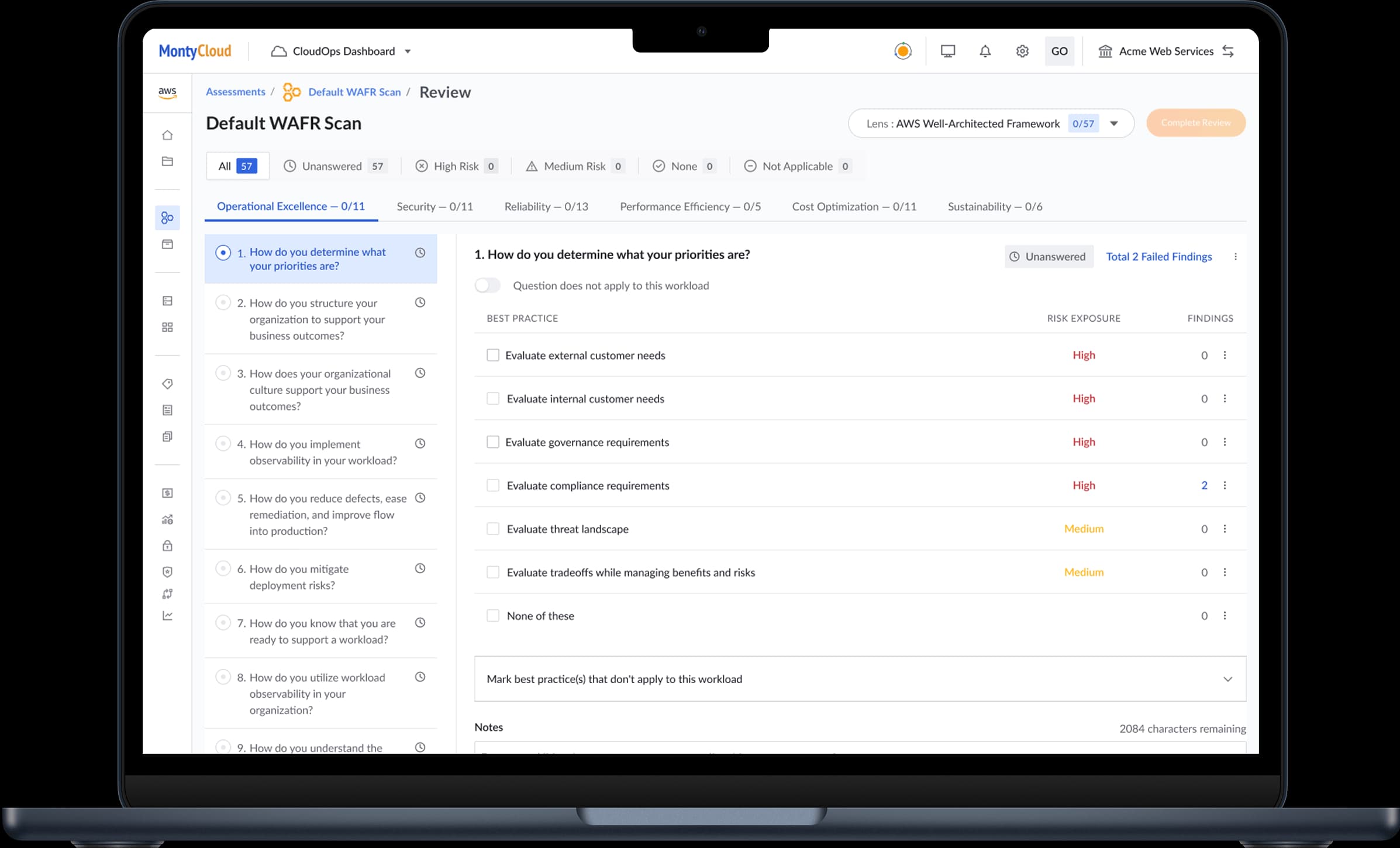The width and height of the screenshot is (1400, 848).
Task: Open the Billing dollar icon in sidebar
Action: pos(167,493)
